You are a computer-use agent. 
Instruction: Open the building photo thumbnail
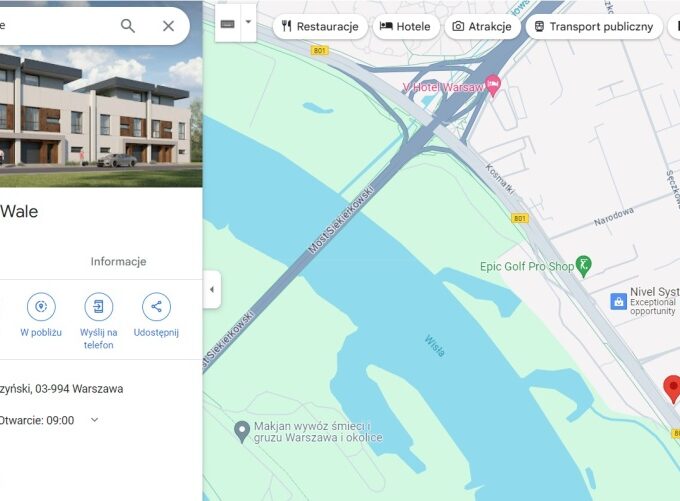[x=101, y=116]
